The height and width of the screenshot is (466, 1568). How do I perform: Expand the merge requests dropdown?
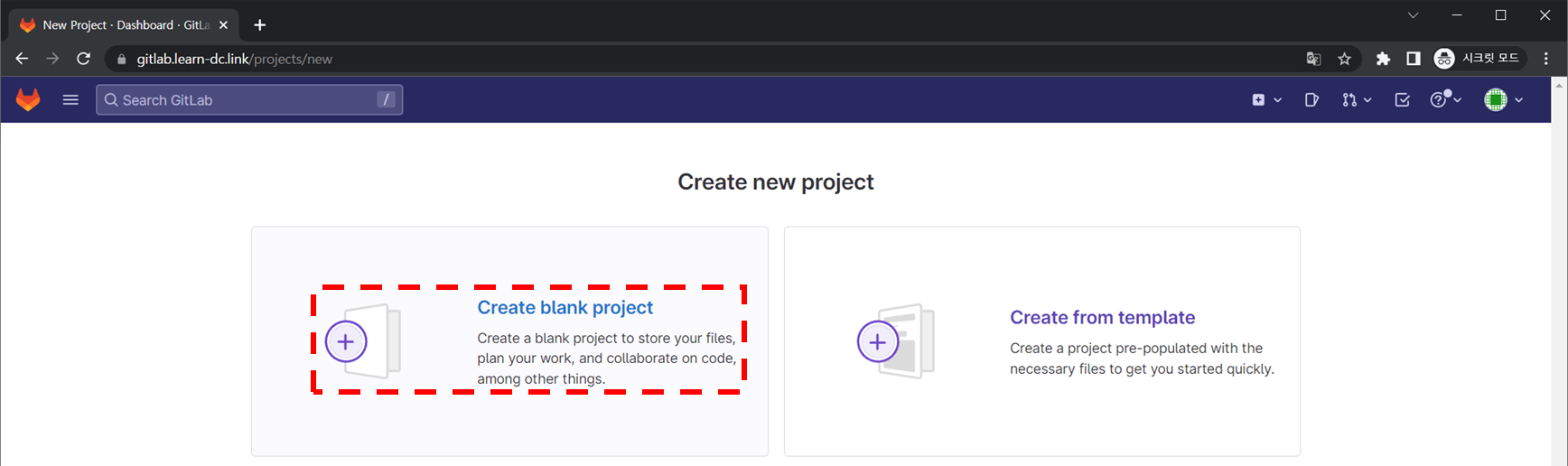[x=1356, y=100]
